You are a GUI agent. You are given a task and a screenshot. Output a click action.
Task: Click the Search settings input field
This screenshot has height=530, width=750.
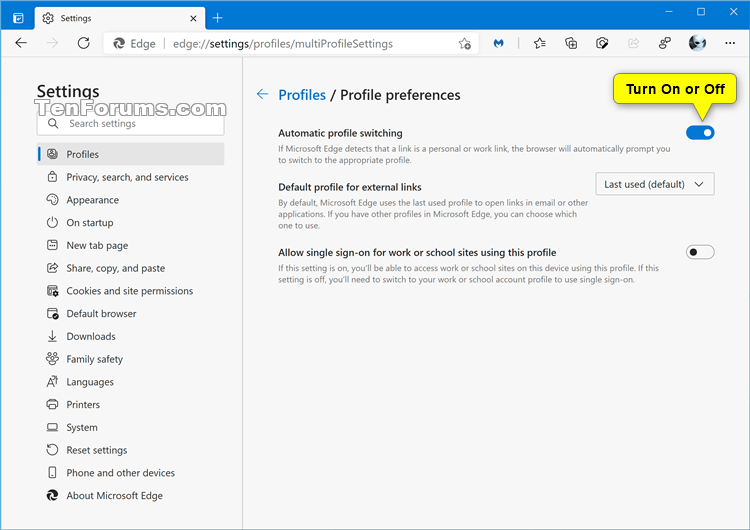coord(131,124)
